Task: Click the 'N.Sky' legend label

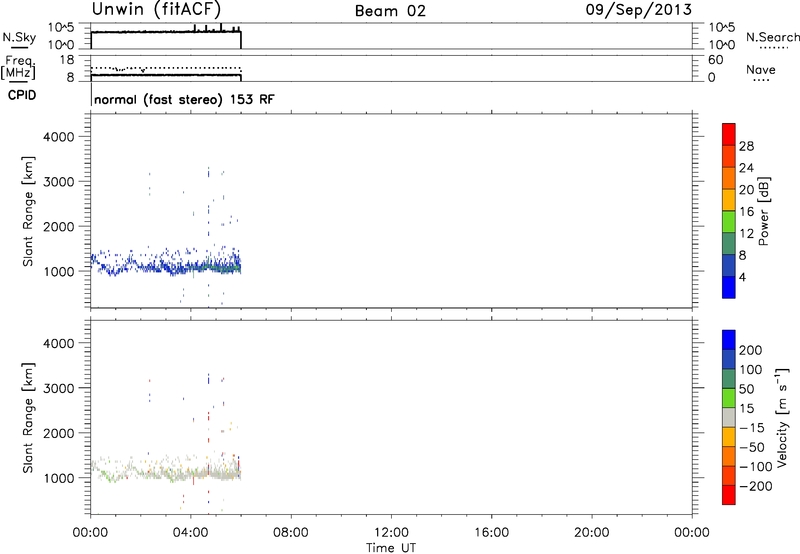Action: coord(19,37)
